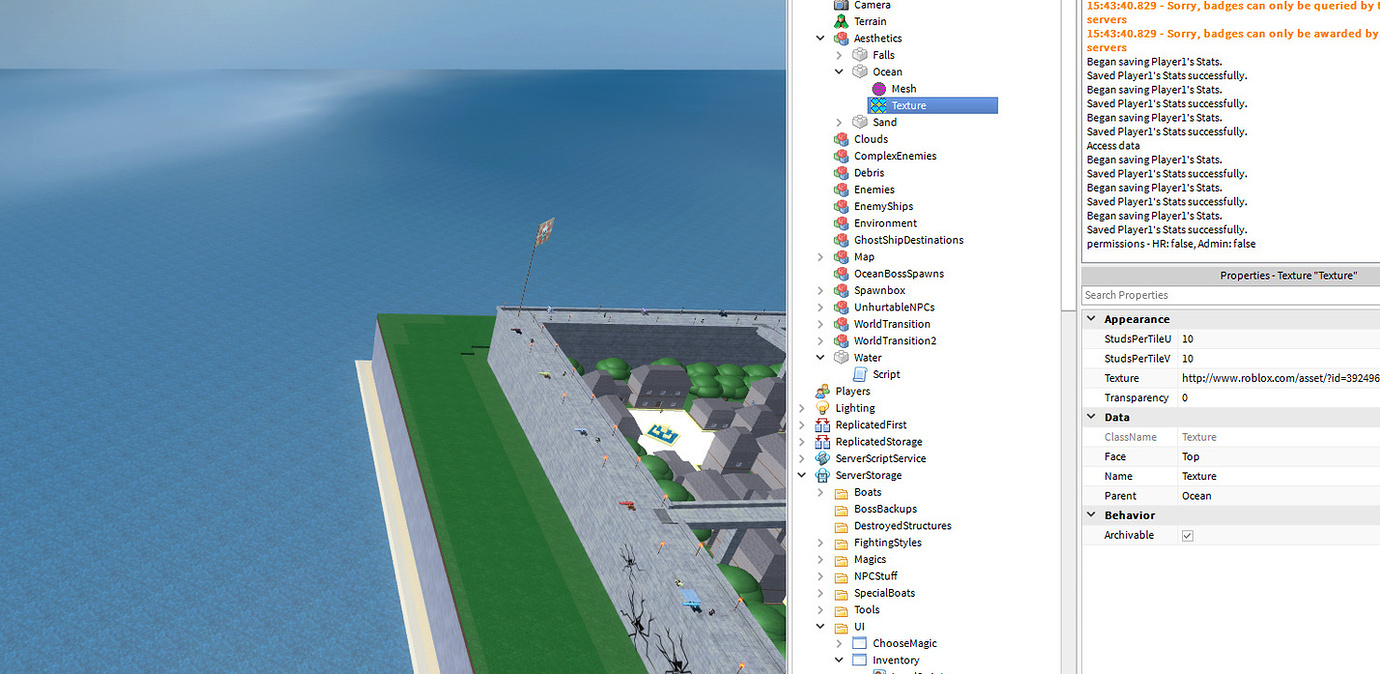Expand the Map tree node

821,257
